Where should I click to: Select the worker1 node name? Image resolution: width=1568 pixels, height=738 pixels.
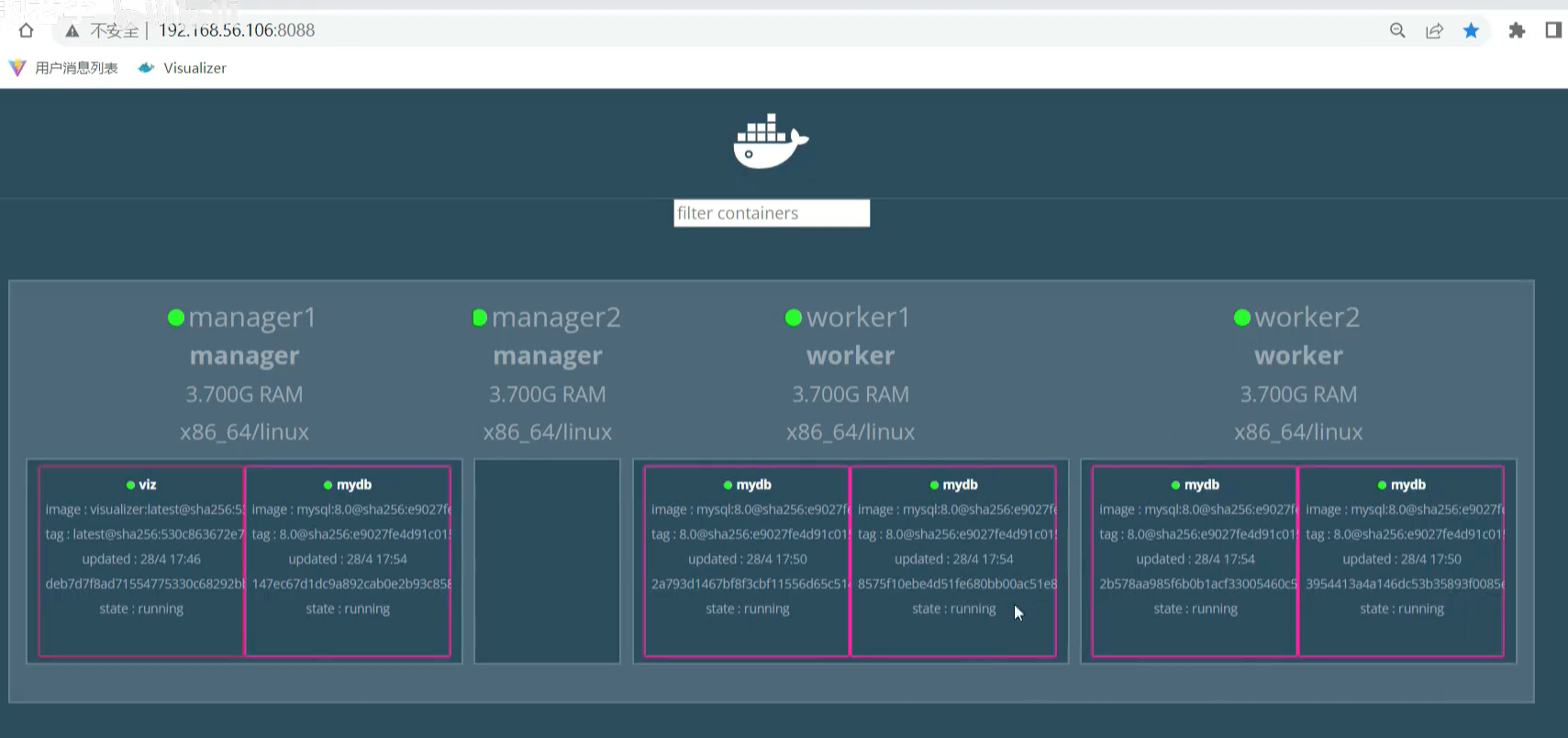point(859,318)
